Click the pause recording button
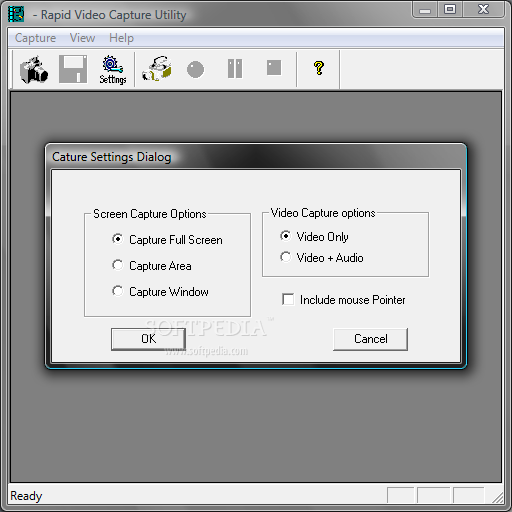Screen dimensions: 512x512 pos(235,69)
